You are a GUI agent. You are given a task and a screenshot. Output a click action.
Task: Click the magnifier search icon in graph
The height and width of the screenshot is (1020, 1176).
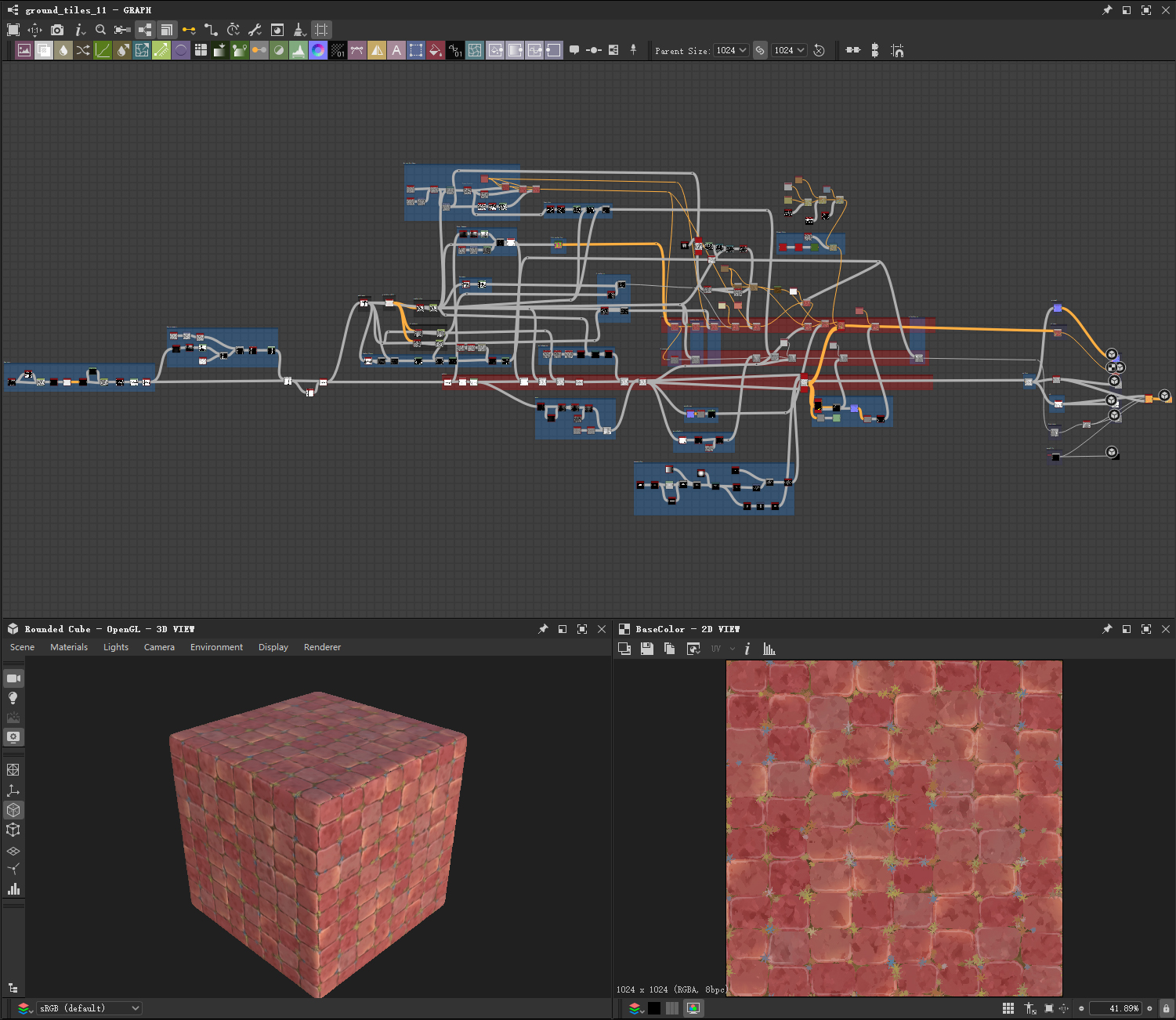[x=100, y=30]
